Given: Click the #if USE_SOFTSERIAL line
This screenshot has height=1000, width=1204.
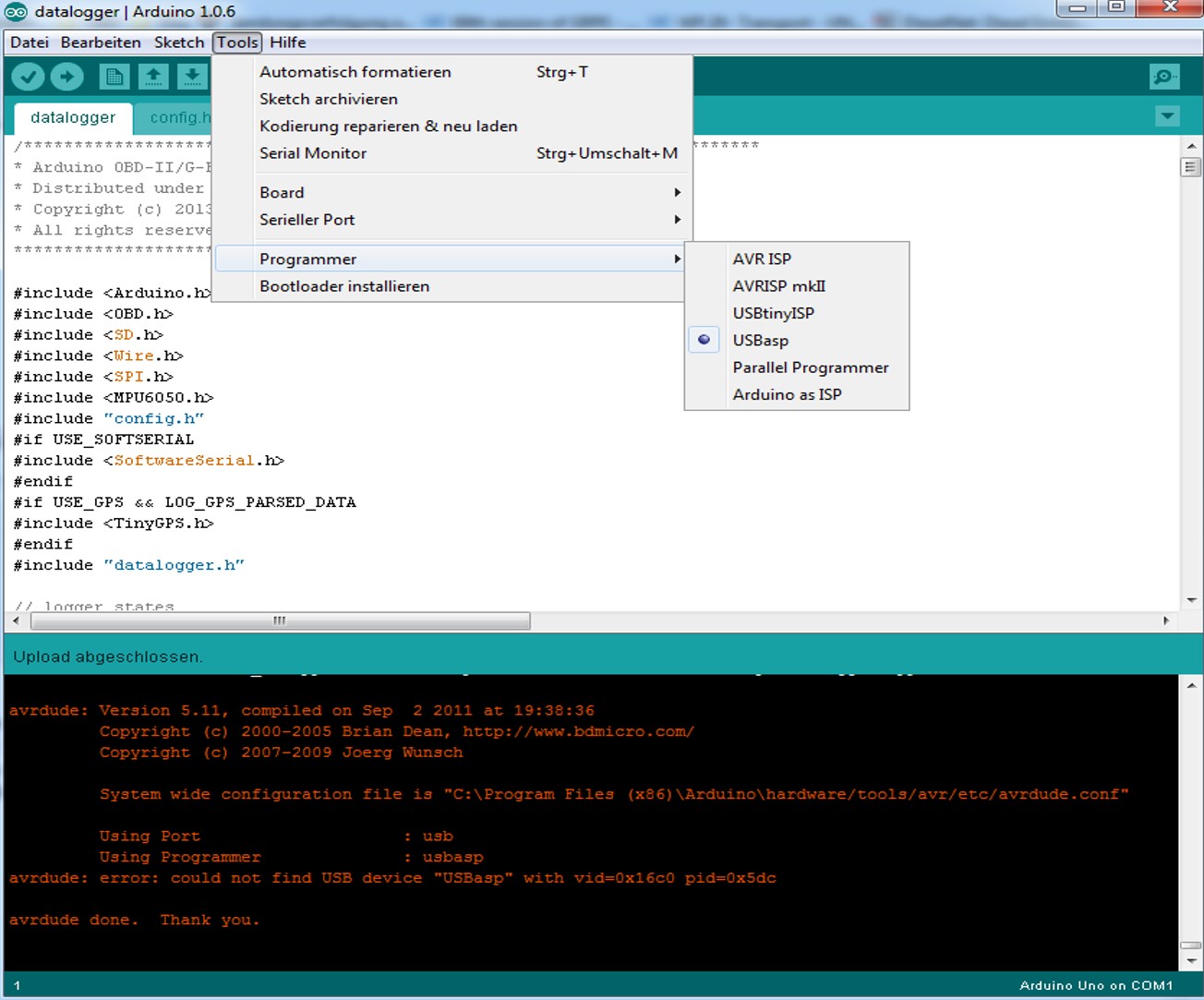Looking at the screenshot, I should coord(103,440).
